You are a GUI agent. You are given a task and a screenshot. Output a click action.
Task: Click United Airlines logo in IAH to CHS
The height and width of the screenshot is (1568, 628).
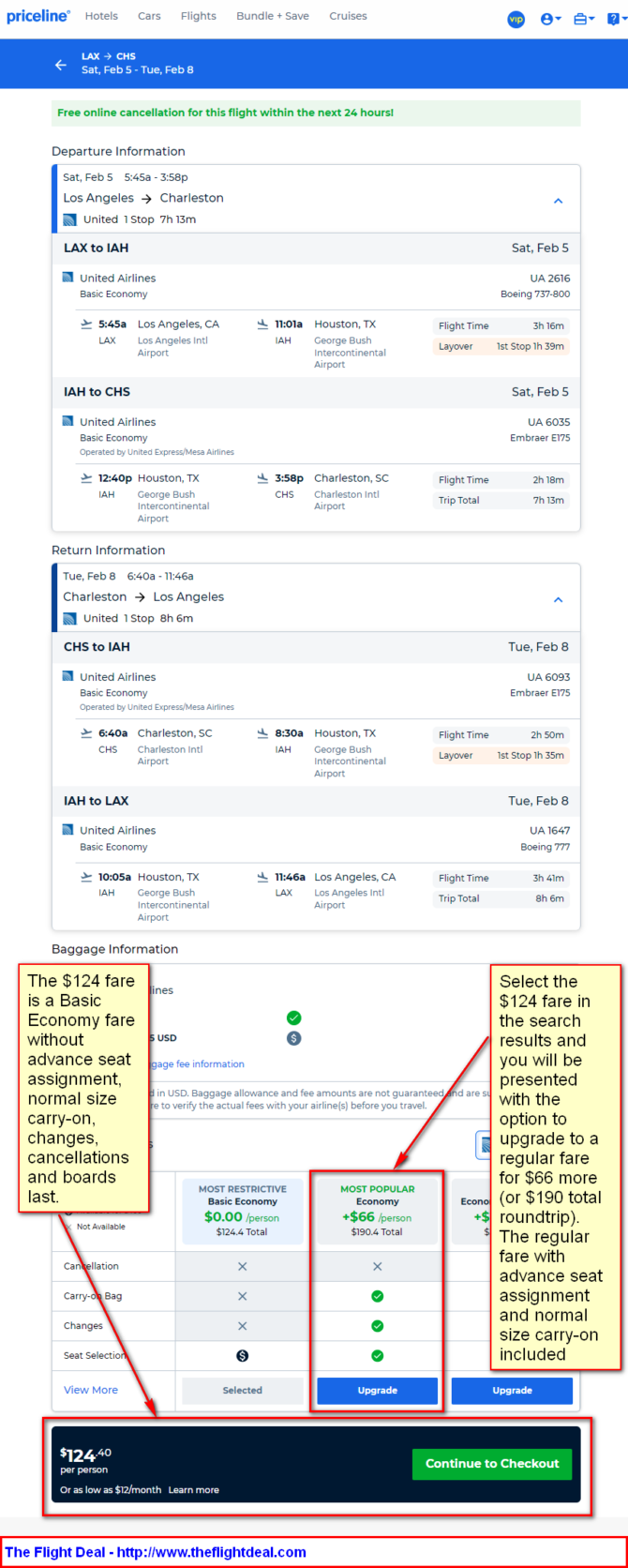(67, 421)
